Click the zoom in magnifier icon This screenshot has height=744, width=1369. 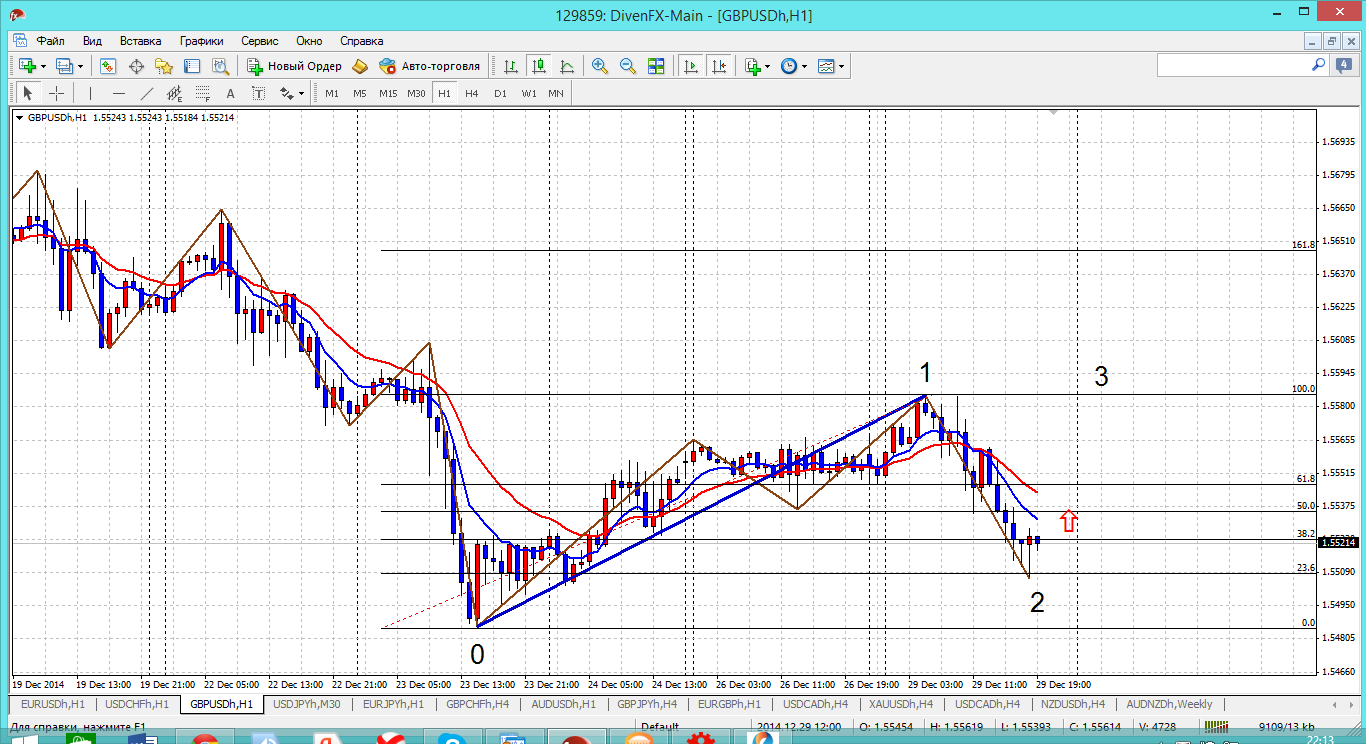click(x=600, y=66)
